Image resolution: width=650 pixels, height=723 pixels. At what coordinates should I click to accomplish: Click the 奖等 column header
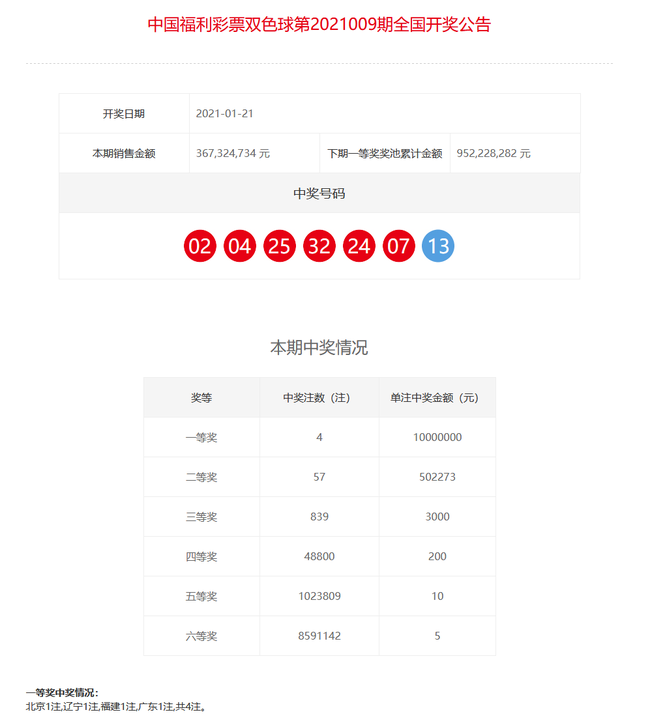201,397
